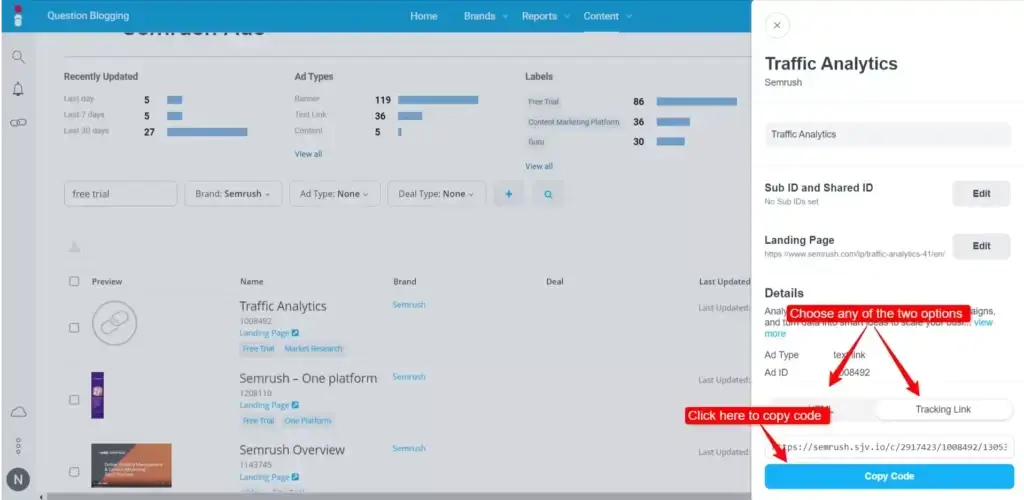Viewport: 1024px width, 500px height.
Task: Click the Copy Code button
Action: tap(889, 477)
